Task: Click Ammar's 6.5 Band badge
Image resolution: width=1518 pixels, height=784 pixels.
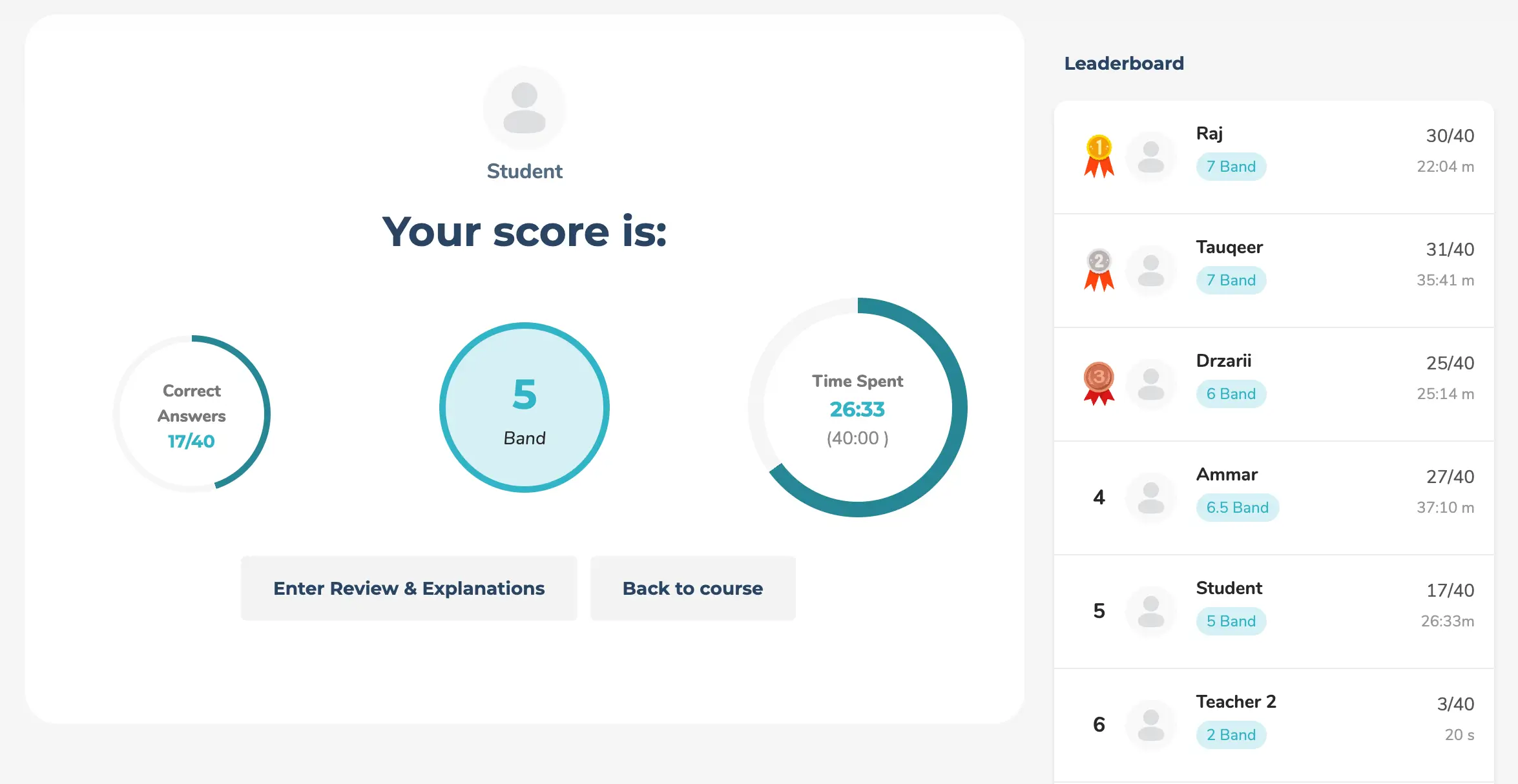Action: 1237,508
